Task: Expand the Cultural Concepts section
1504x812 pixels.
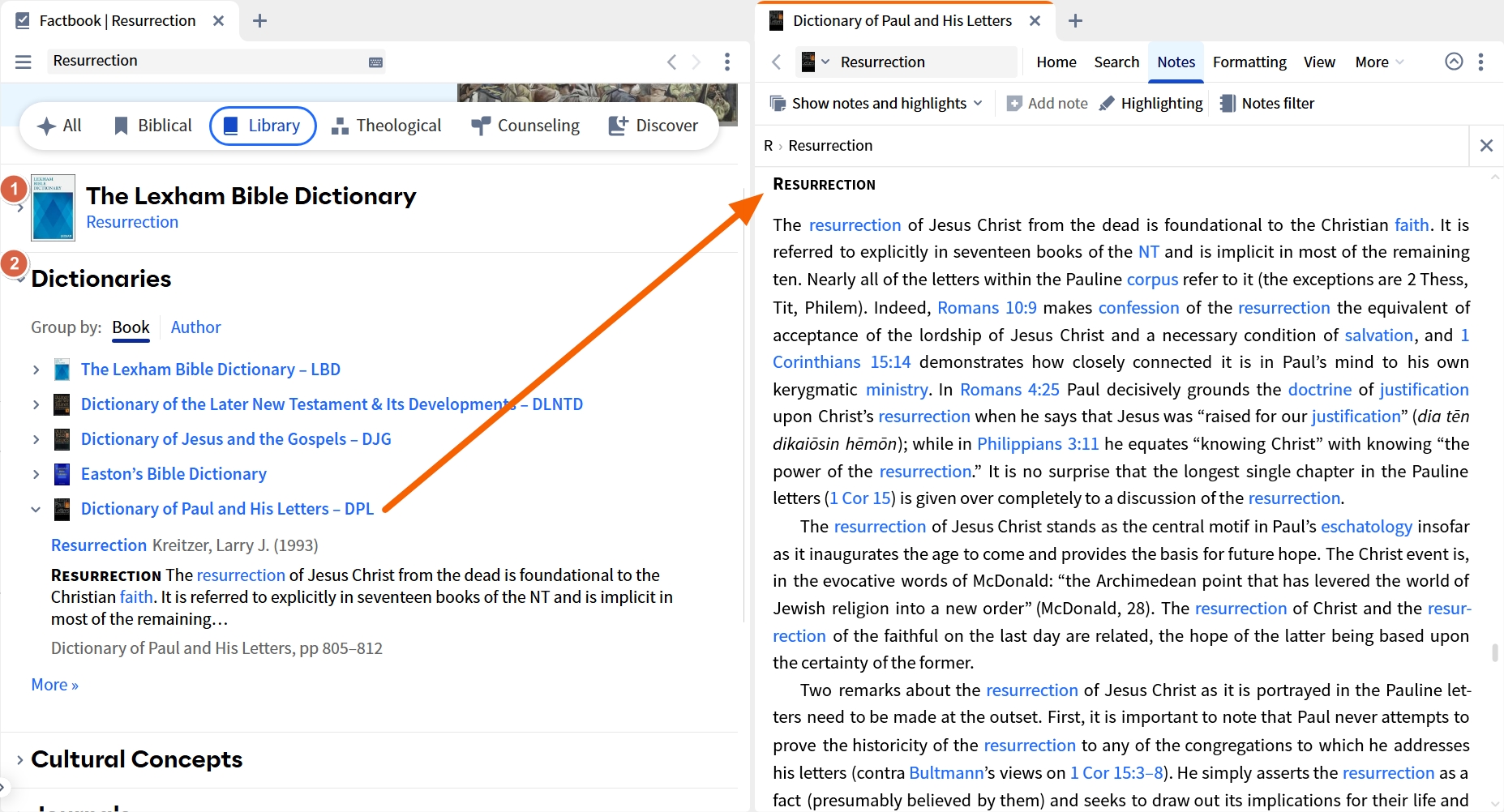Action: (x=20, y=760)
